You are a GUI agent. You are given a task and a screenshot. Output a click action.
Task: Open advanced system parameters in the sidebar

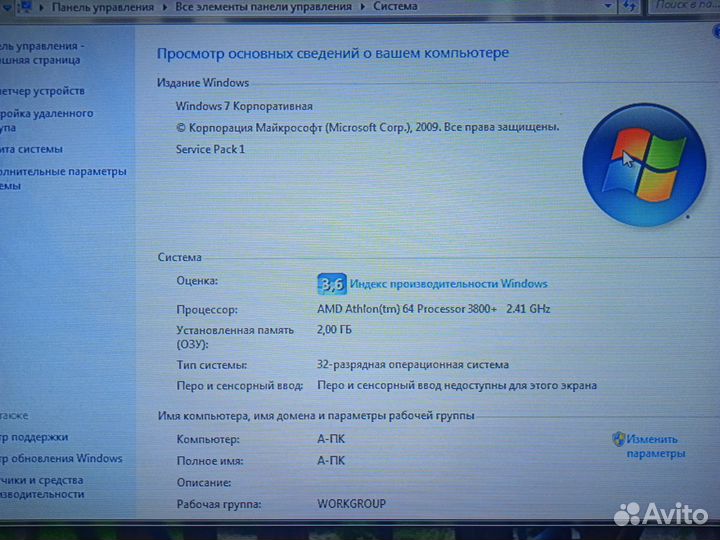point(63,178)
